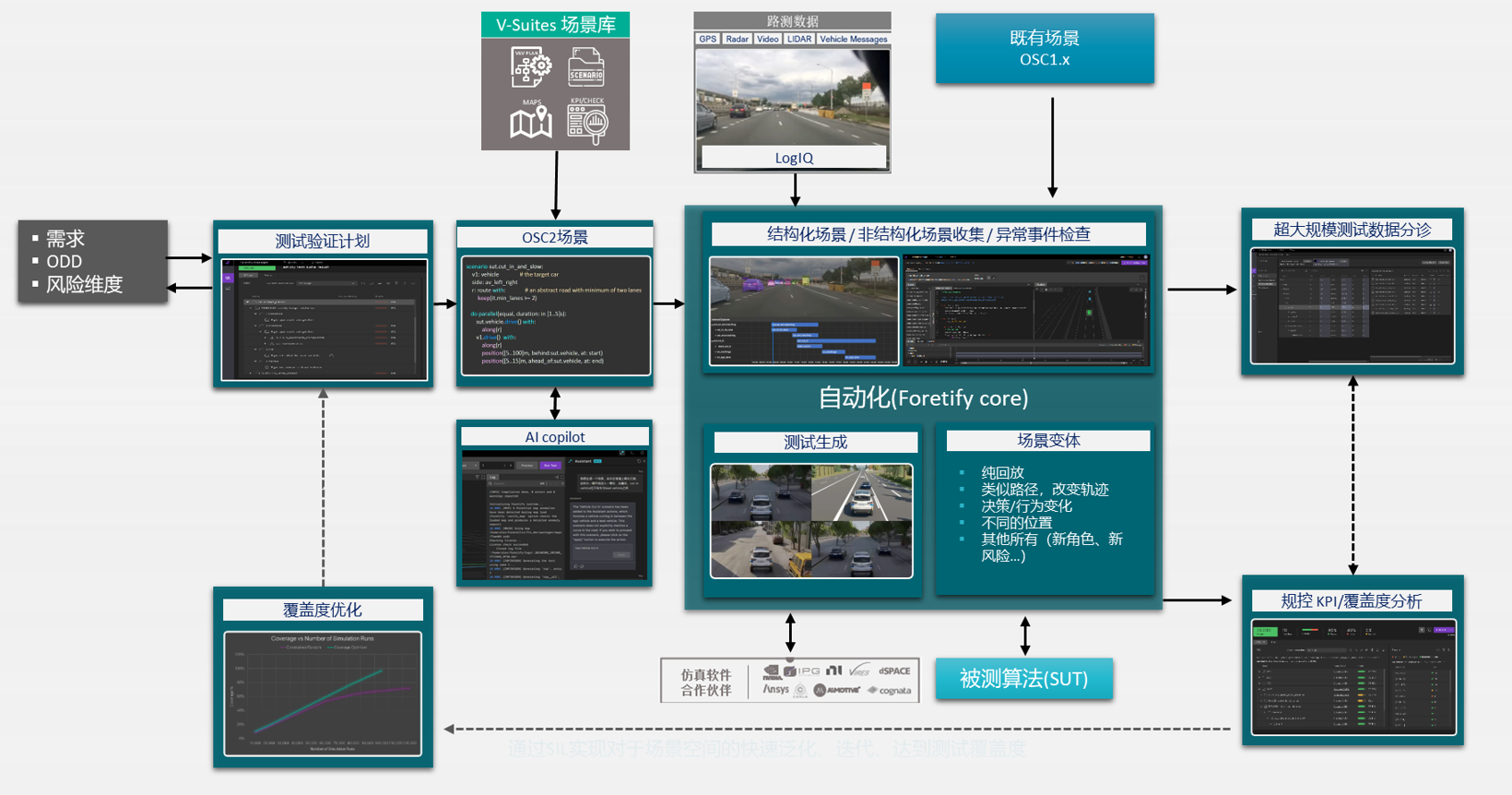The height and width of the screenshot is (795, 1512).
Task: Click the NI partner logo
Action: (834, 670)
